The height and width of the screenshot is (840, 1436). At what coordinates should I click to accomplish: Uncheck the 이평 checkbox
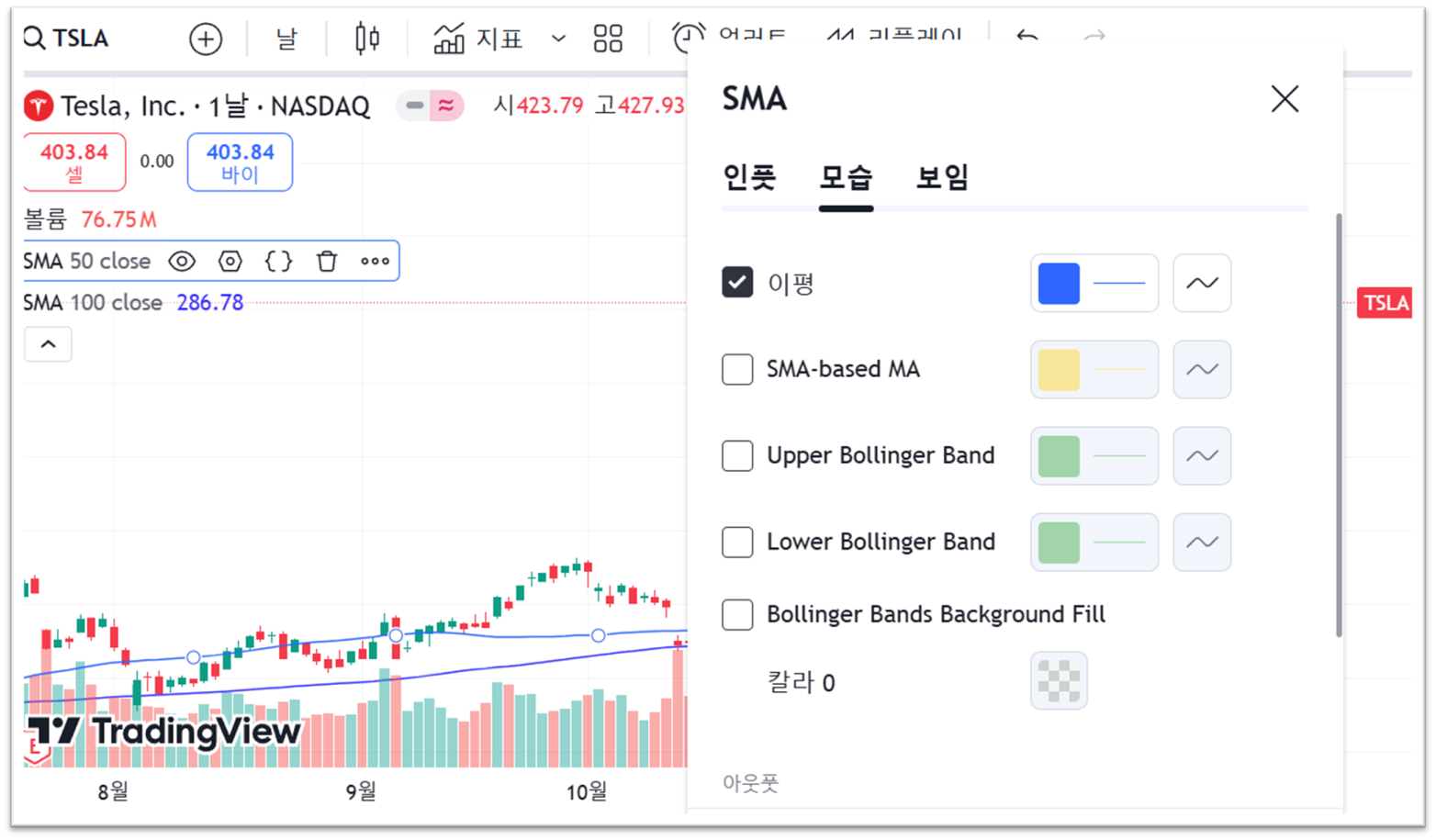(737, 283)
